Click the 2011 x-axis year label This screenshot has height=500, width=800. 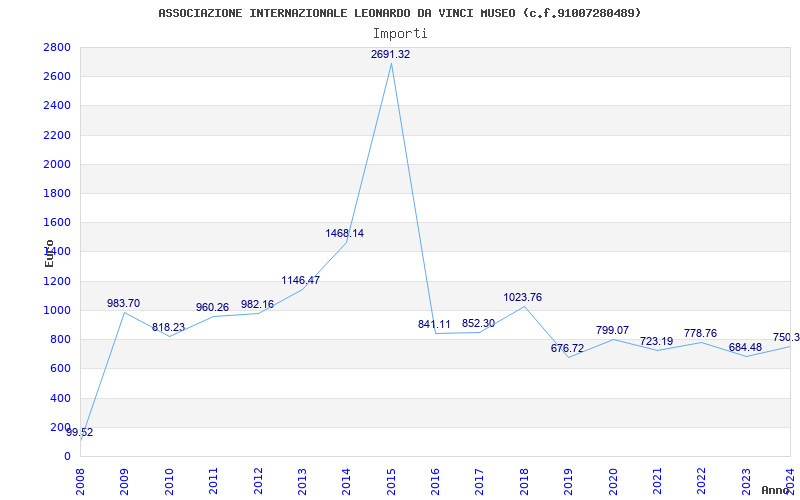pos(213,481)
